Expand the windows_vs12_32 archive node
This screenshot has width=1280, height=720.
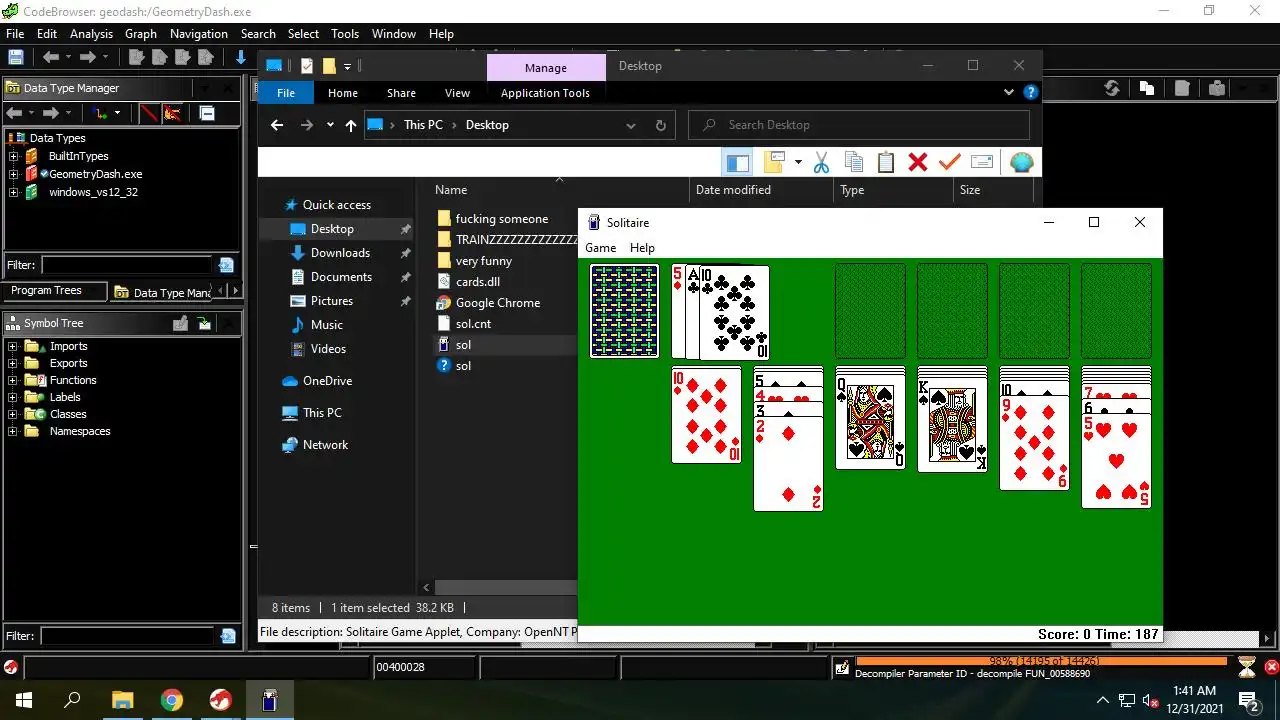click(14, 192)
